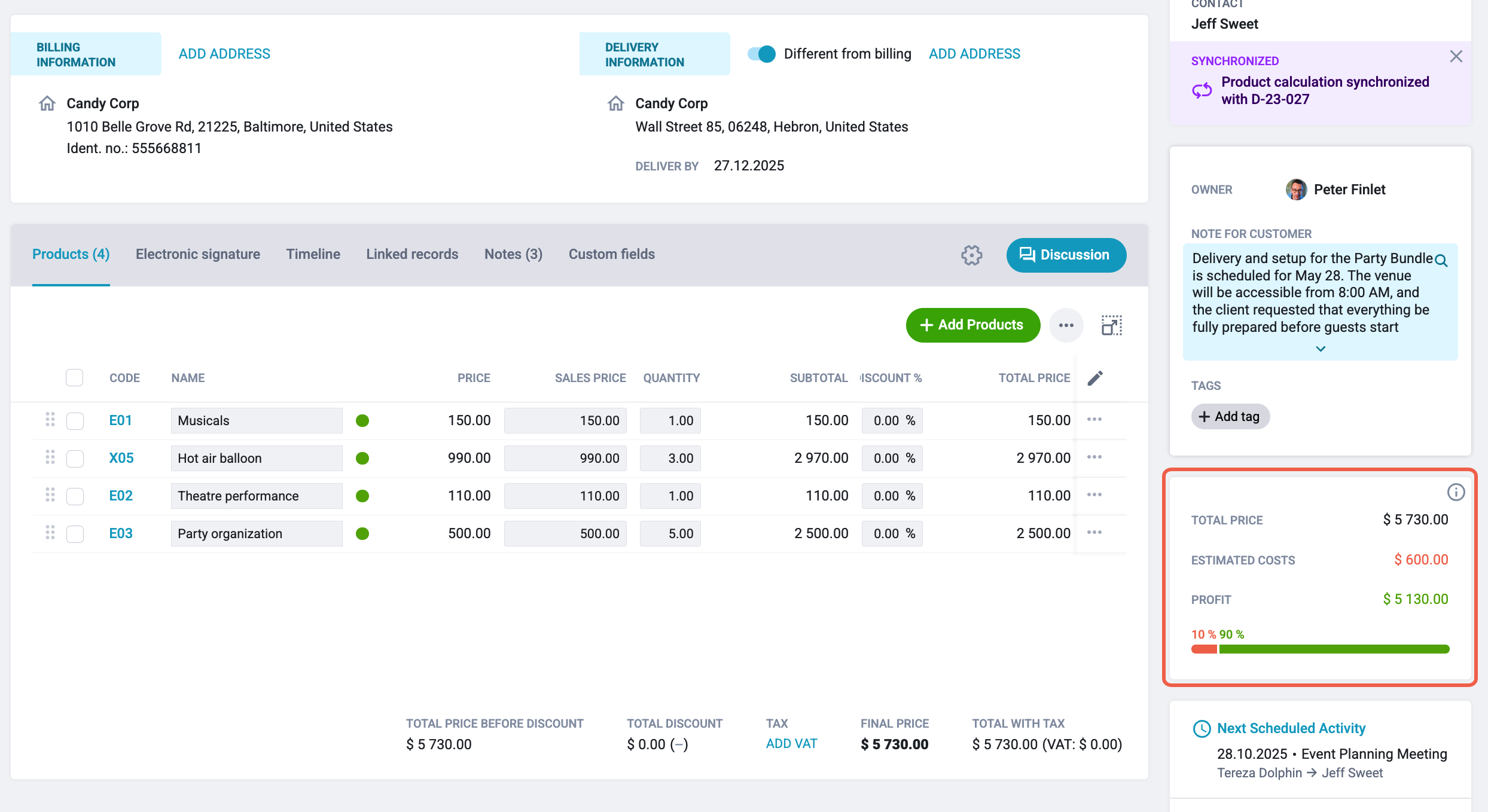Open the products table settings gear
Screen dimensions: 1488x812
pos(971,255)
